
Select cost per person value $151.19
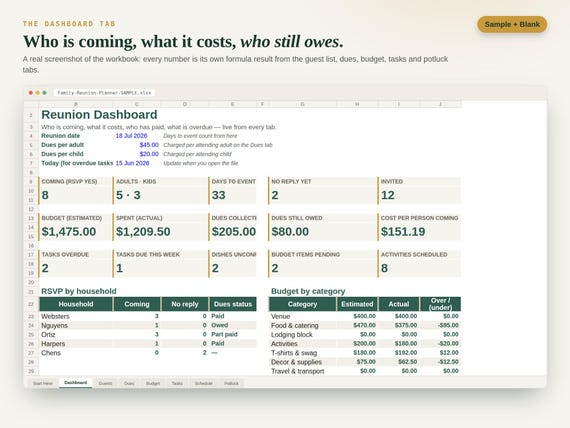403,232
